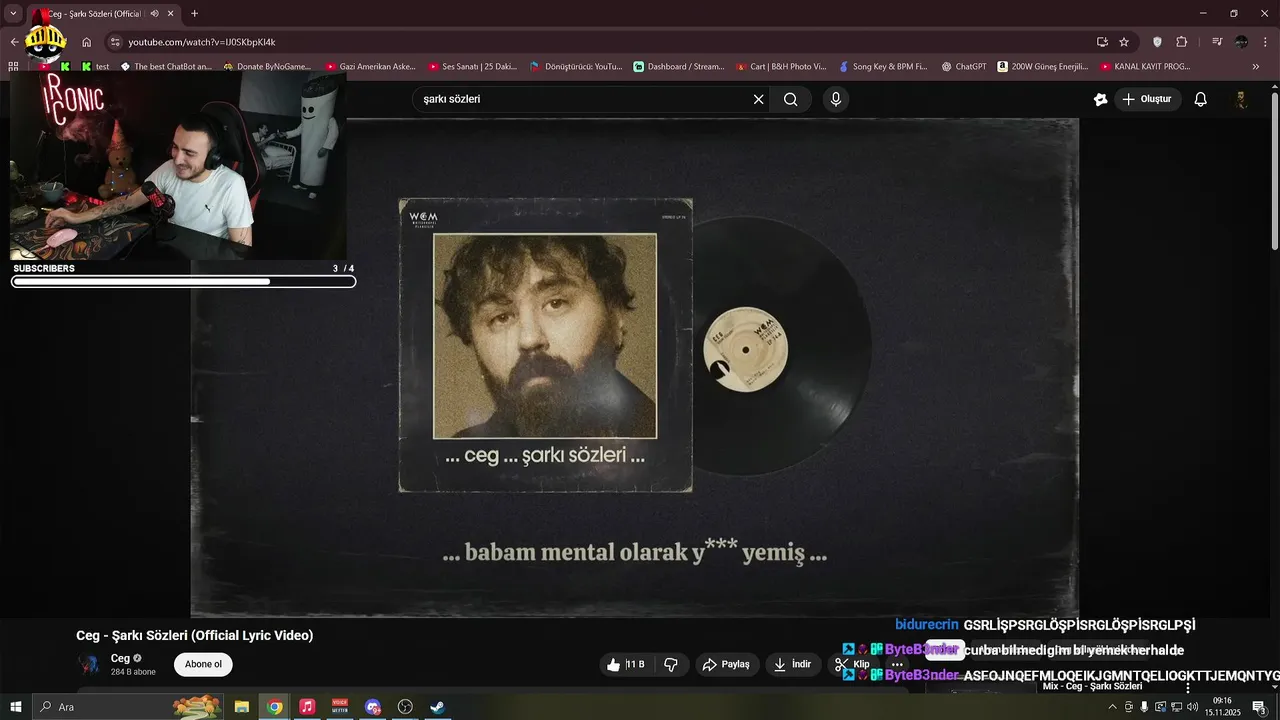Bookmark this page with star icon
Image resolution: width=1280 pixels, height=720 pixels.
coord(1124,42)
